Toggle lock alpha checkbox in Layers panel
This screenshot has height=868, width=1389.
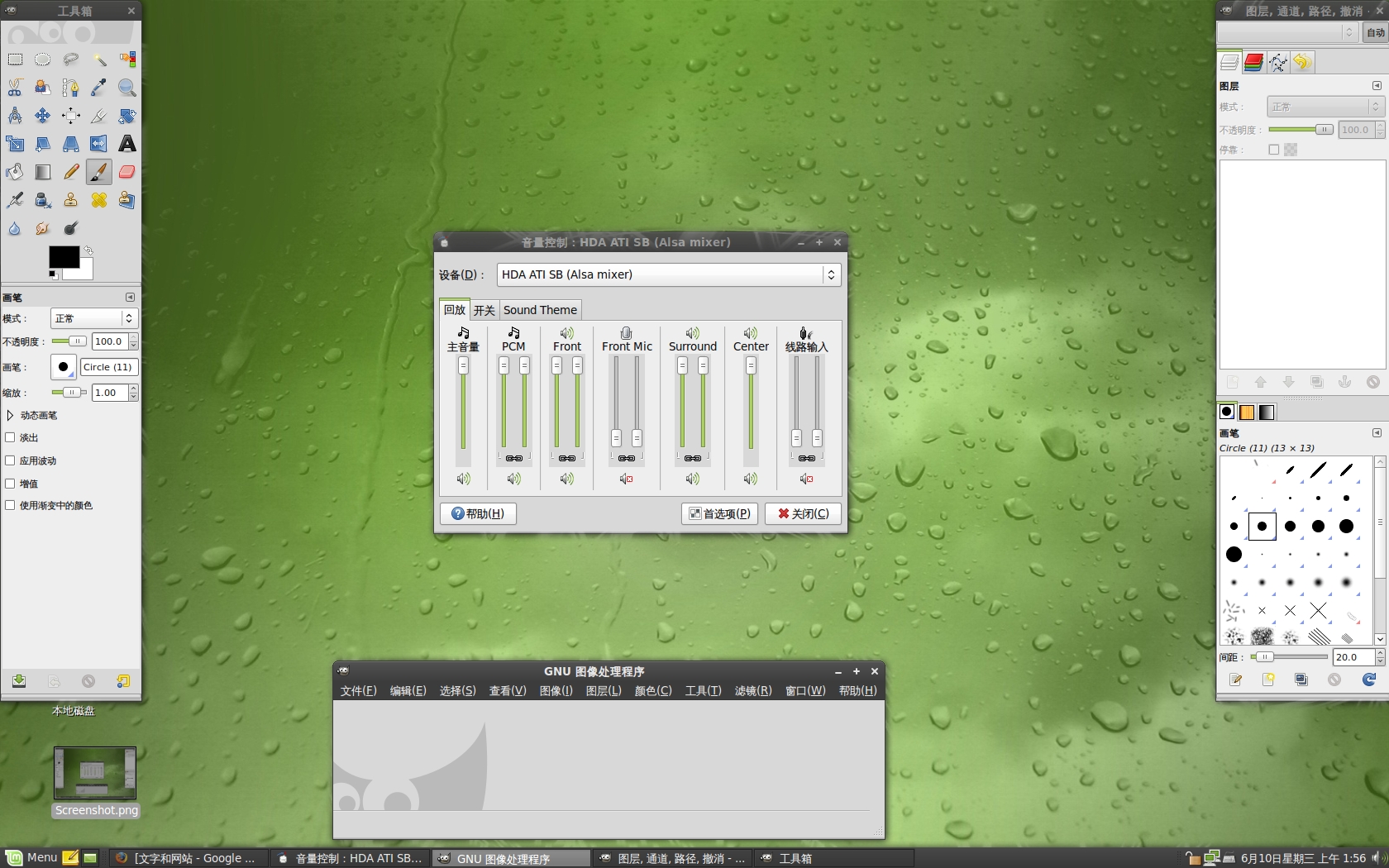(x=1274, y=150)
